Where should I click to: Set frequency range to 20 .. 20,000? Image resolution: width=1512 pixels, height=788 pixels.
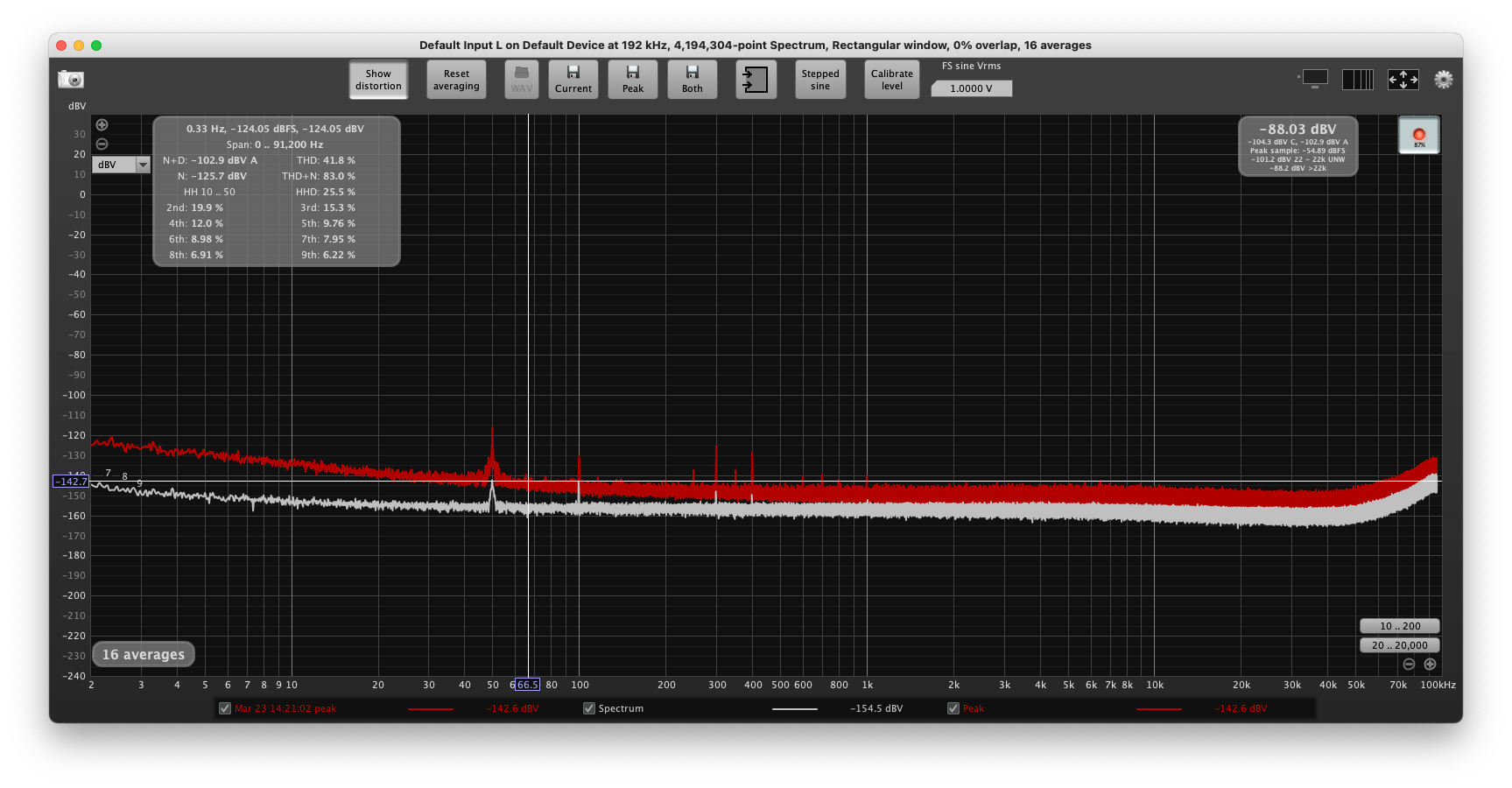point(1400,645)
